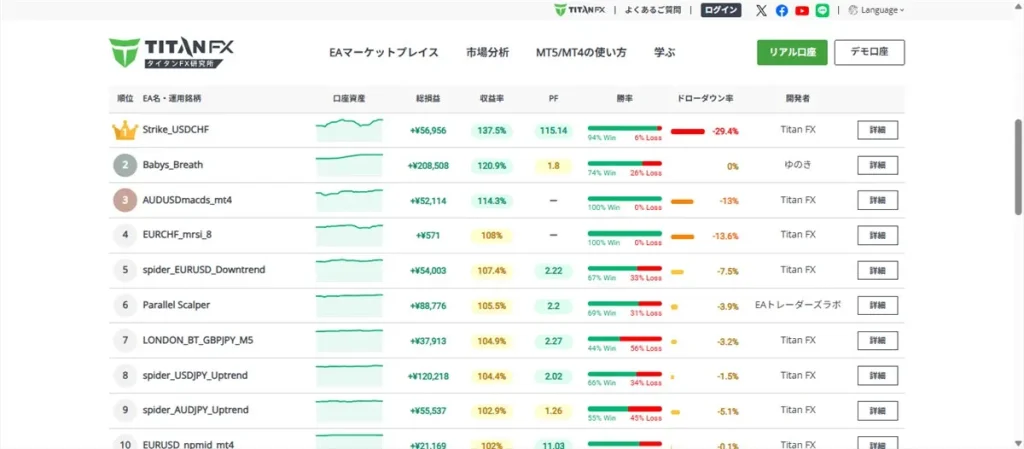Open the 学ぶ menu
The image size is (1024, 449).
point(664,53)
